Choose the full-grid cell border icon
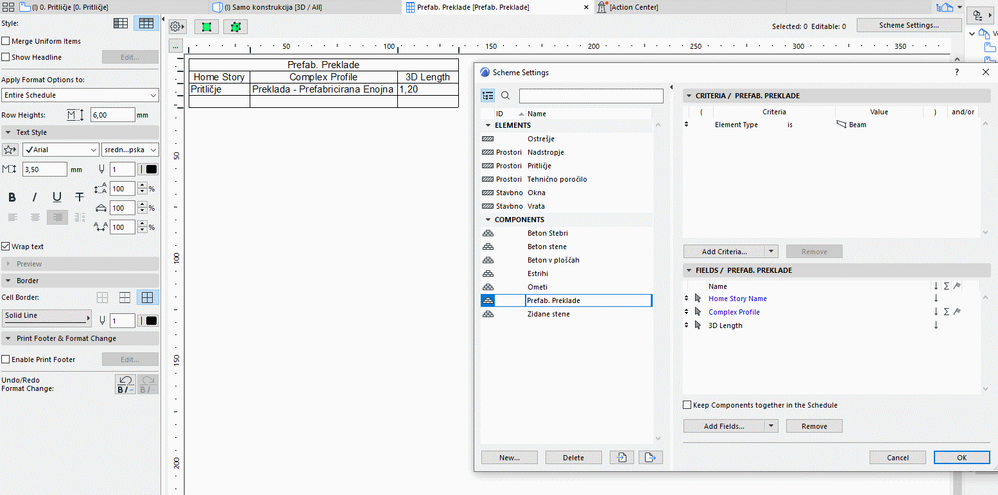The height and width of the screenshot is (495, 998). (x=148, y=297)
